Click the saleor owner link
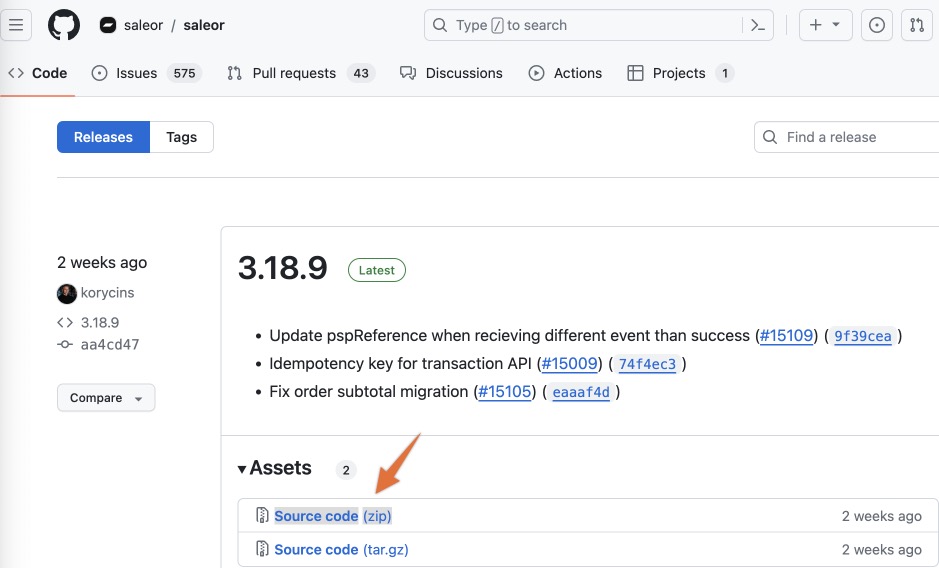The height and width of the screenshot is (568, 939). tap(143, 25)
